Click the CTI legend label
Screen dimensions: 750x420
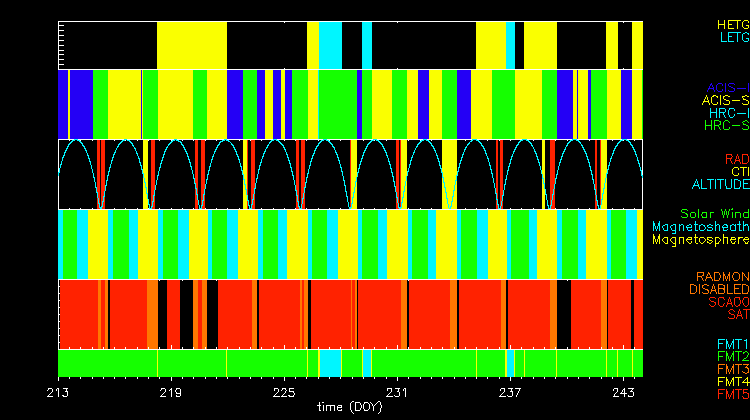point(738,172)
